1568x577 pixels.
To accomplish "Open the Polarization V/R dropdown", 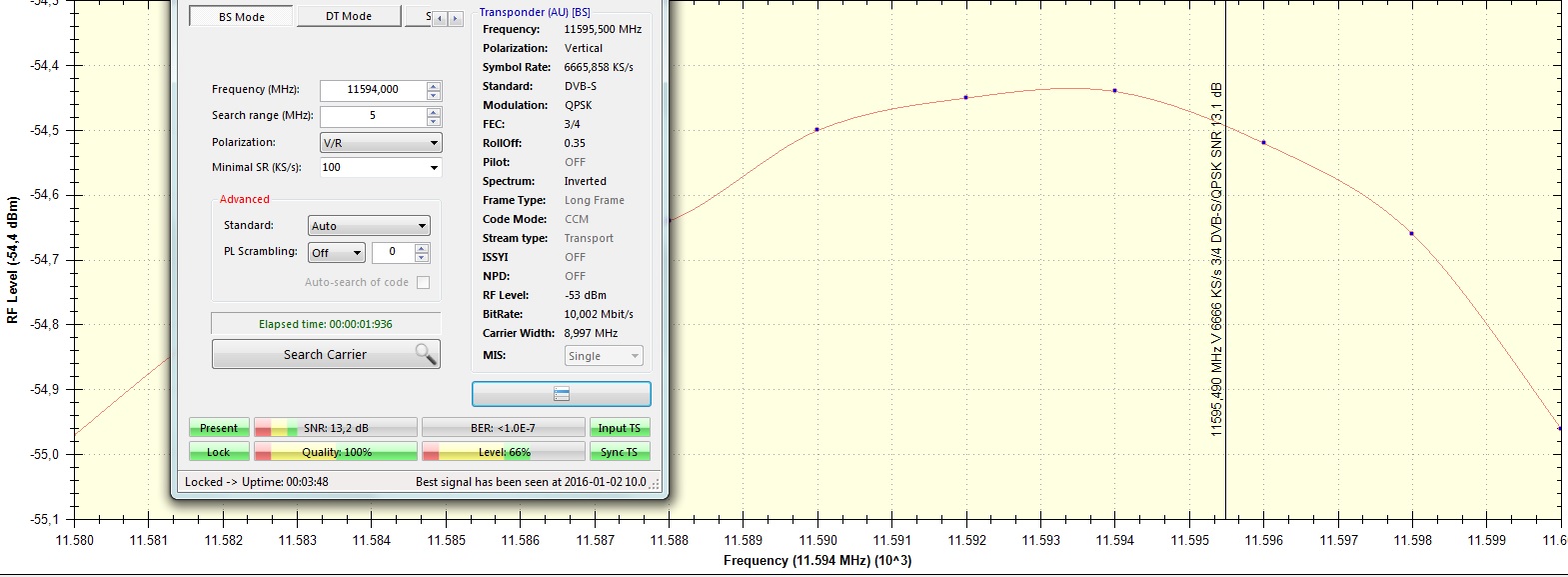I will pyautogui.click(x=380, y=143).
